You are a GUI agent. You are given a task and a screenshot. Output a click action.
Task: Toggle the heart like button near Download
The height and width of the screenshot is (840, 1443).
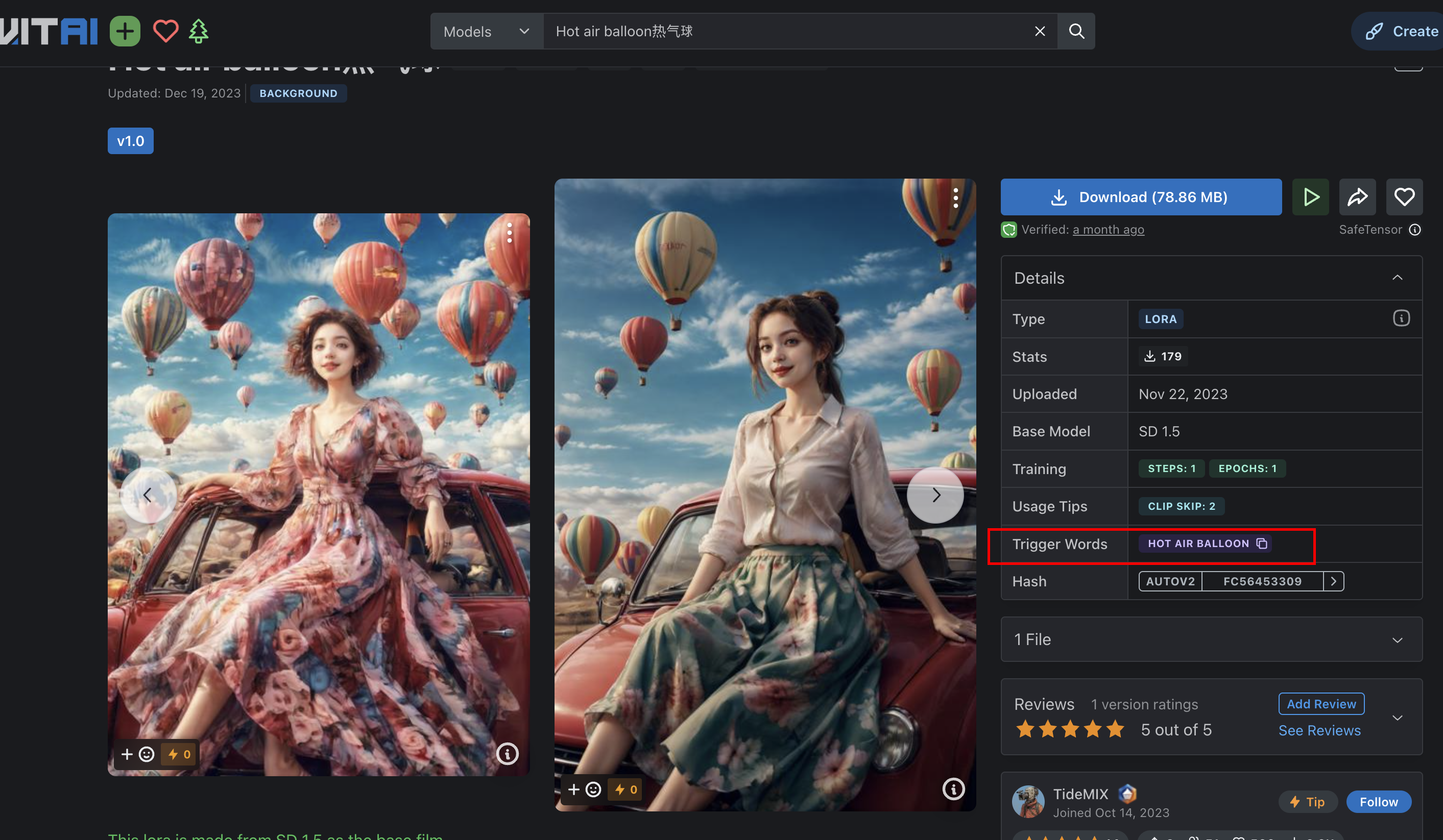pyautogui.click(x=1404, y=197)
